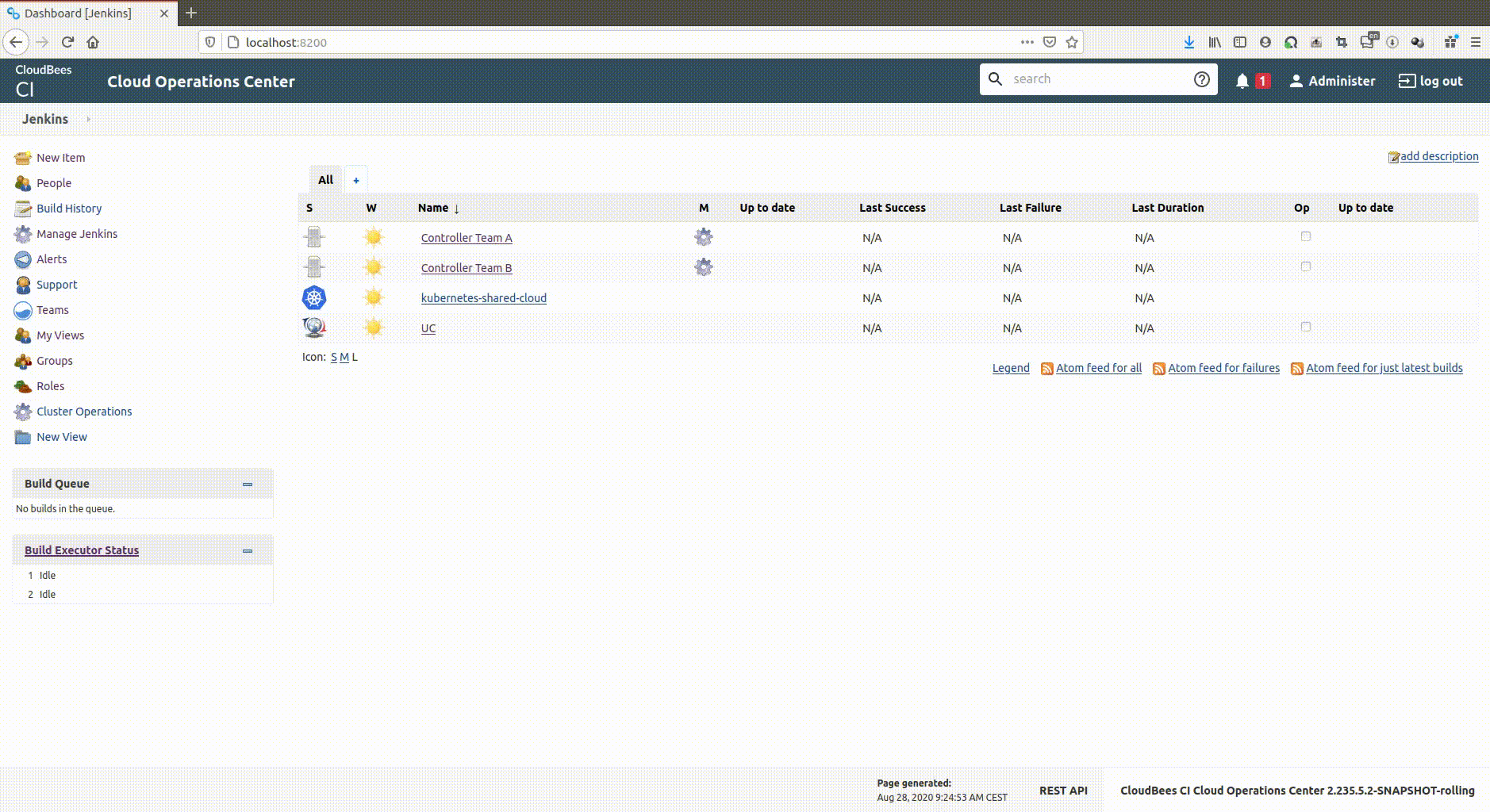This screenshot has height=812, width=1490.
Task: Bookmark this page with star icon
Action: (1072, 42)
